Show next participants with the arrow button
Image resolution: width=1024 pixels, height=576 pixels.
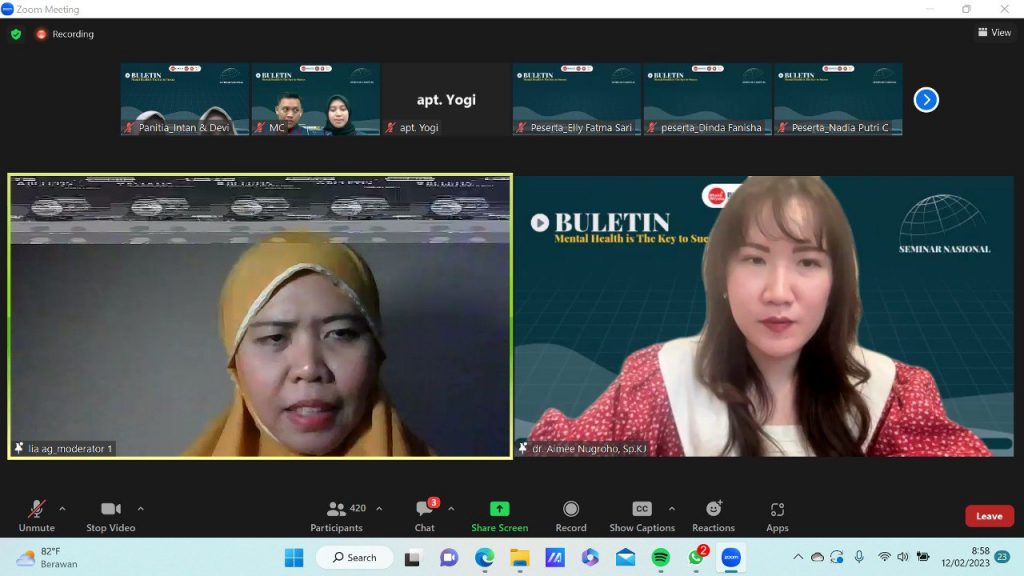tap(926, 100)
